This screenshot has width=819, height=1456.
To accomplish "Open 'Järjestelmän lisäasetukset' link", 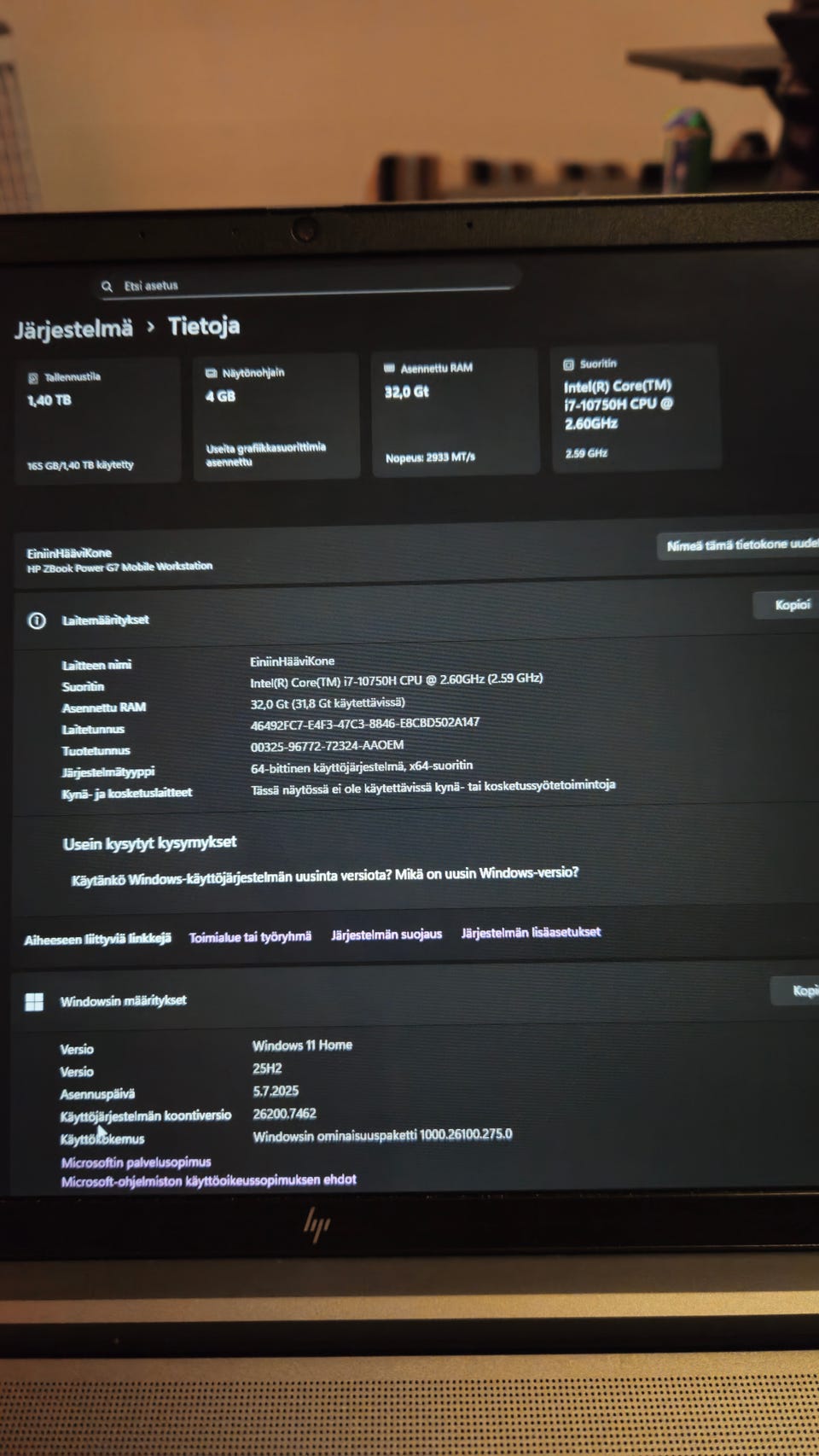I will coord(531,932).
